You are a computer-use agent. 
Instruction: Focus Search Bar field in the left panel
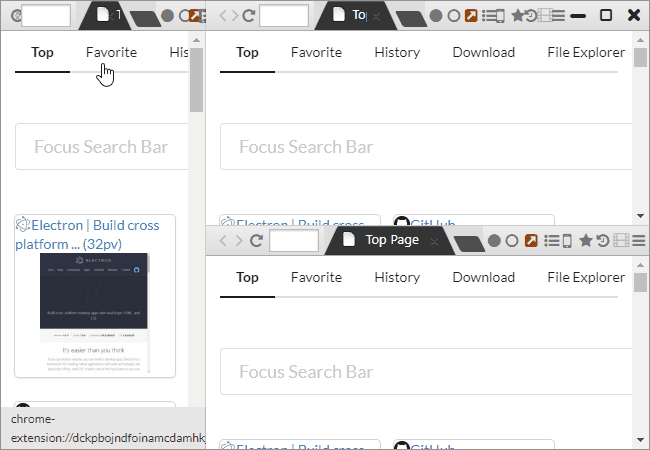pos(102,147)
